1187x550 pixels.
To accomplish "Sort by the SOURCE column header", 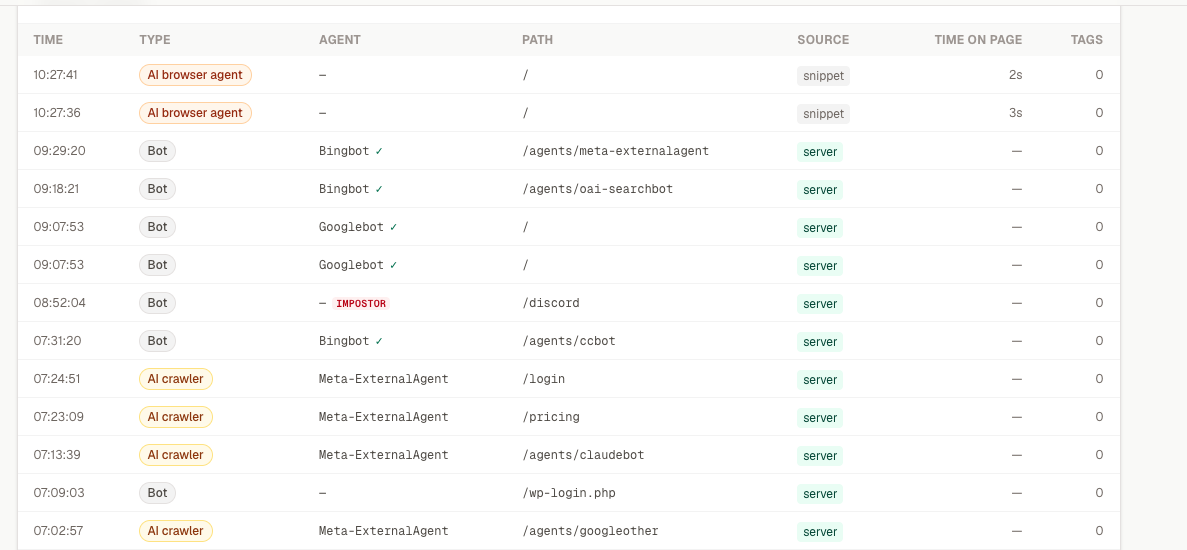I will click(x=823, y=39).
